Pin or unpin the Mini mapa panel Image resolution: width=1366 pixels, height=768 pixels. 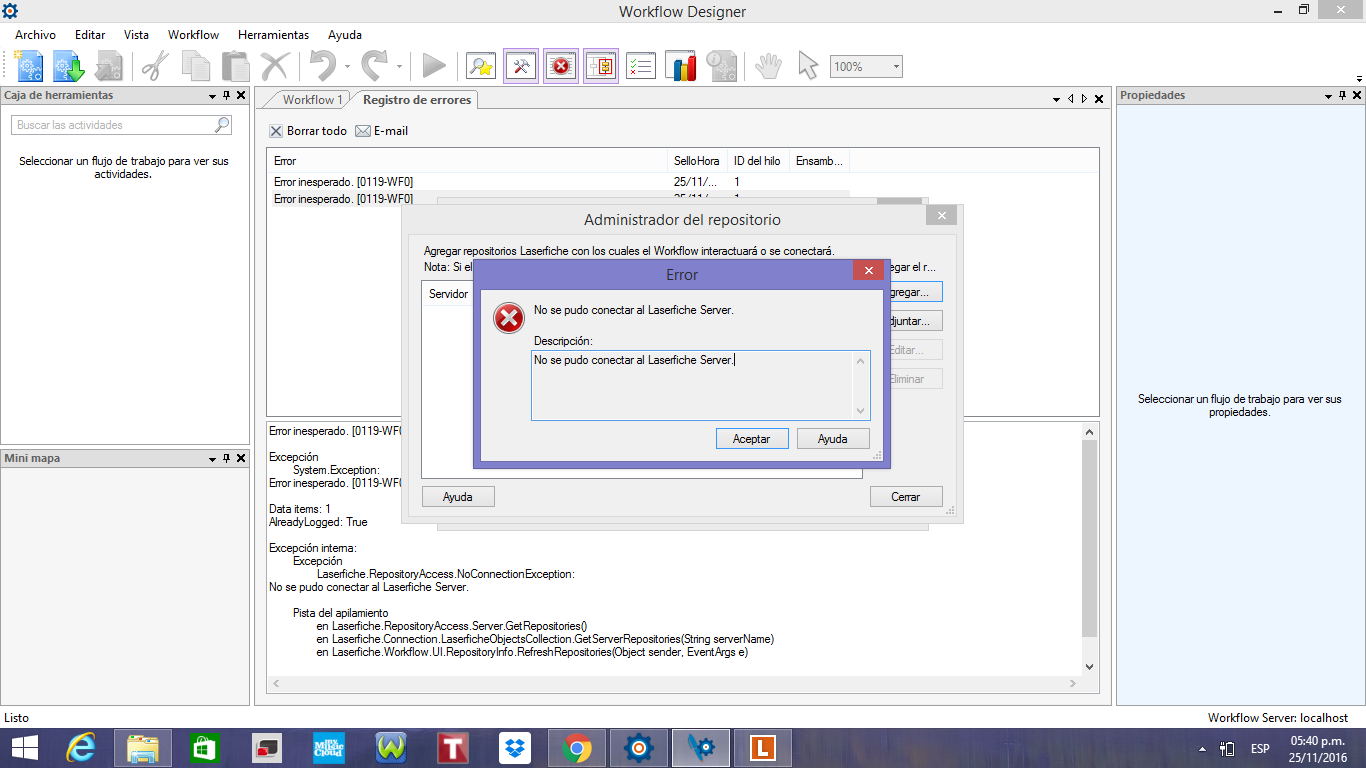click(x=226, y=459)
